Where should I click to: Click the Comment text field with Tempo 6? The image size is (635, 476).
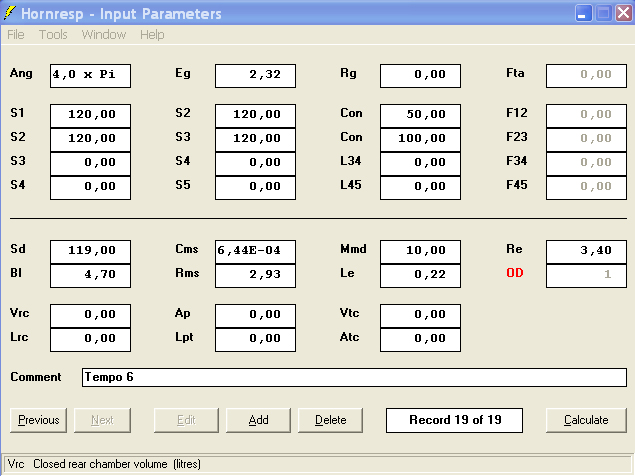[x=354, y=377]
